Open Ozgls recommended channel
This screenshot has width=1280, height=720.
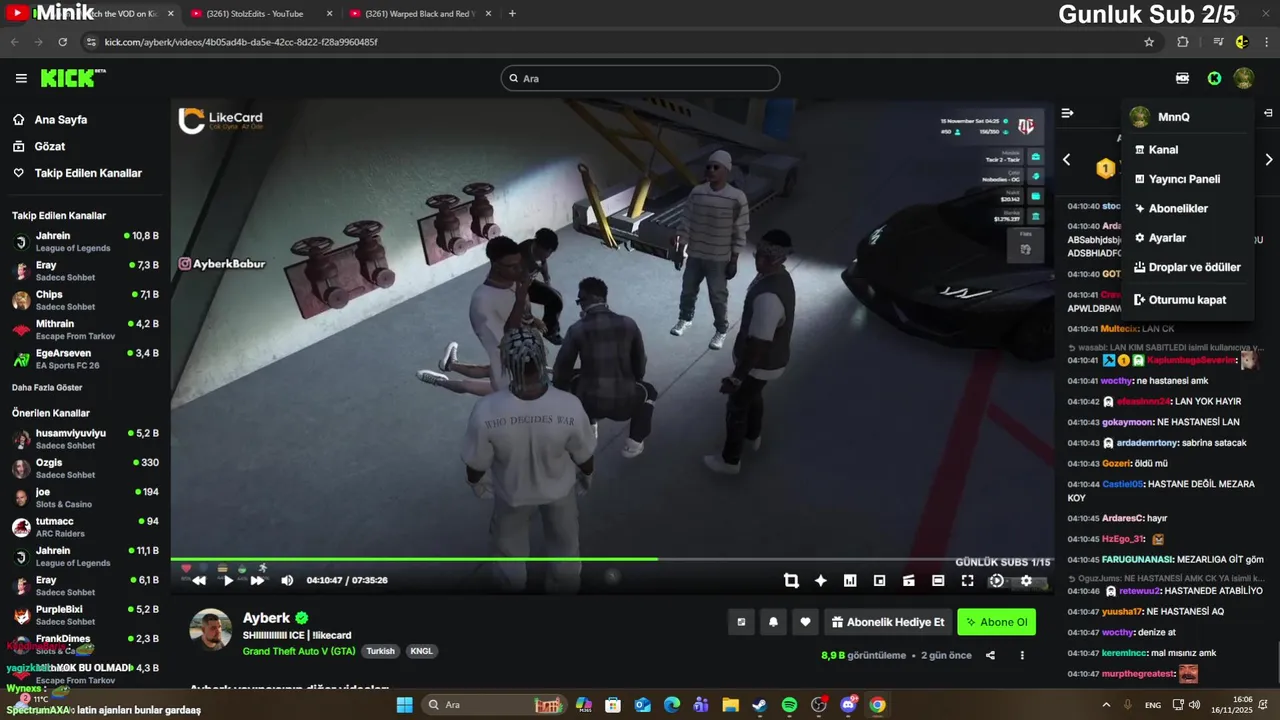pos(85,468)
